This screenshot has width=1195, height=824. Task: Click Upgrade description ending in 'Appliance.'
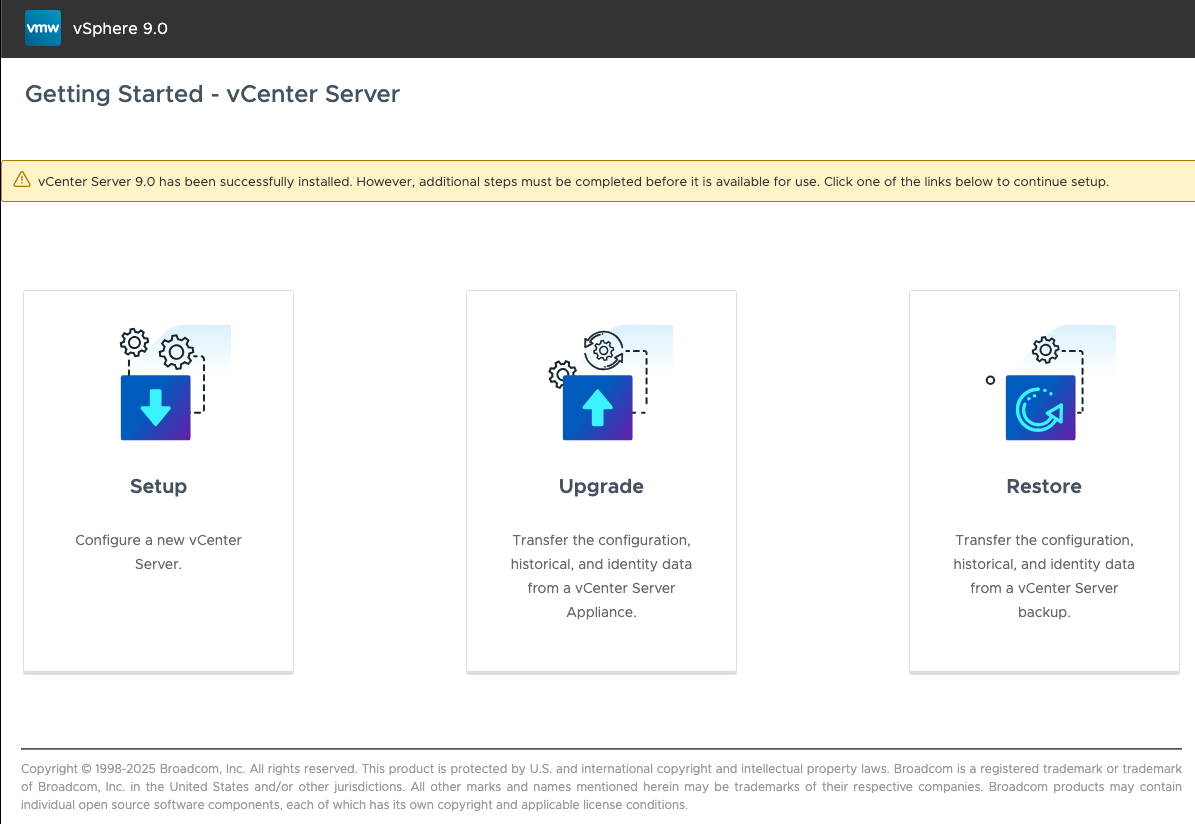pyautogui.click(x=601, y=576)
